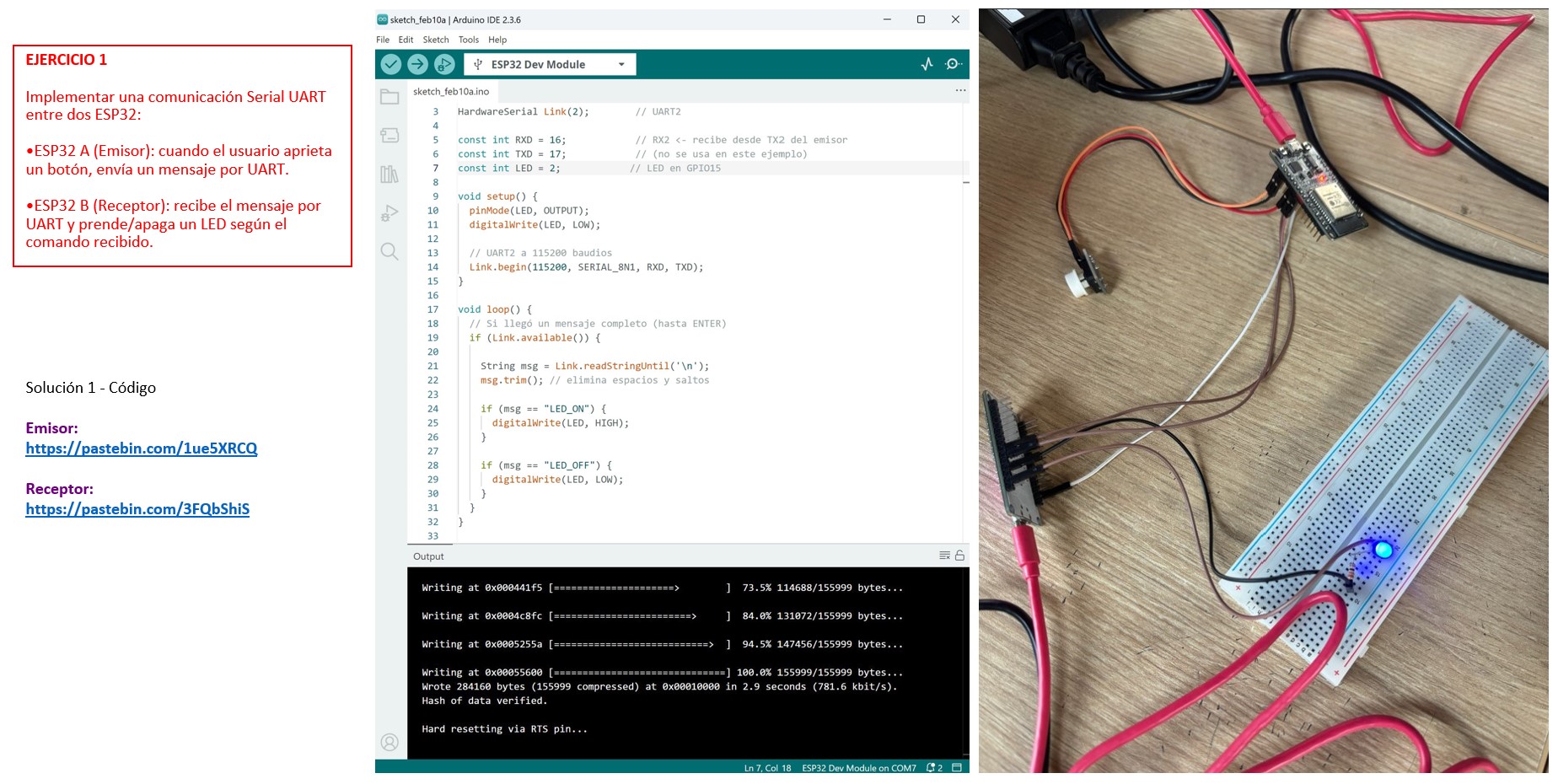Viewport: 1558px width, 784px height.
Task: Open the Serial Plotter
Action: pyautogui.click(x=927, y=64)
